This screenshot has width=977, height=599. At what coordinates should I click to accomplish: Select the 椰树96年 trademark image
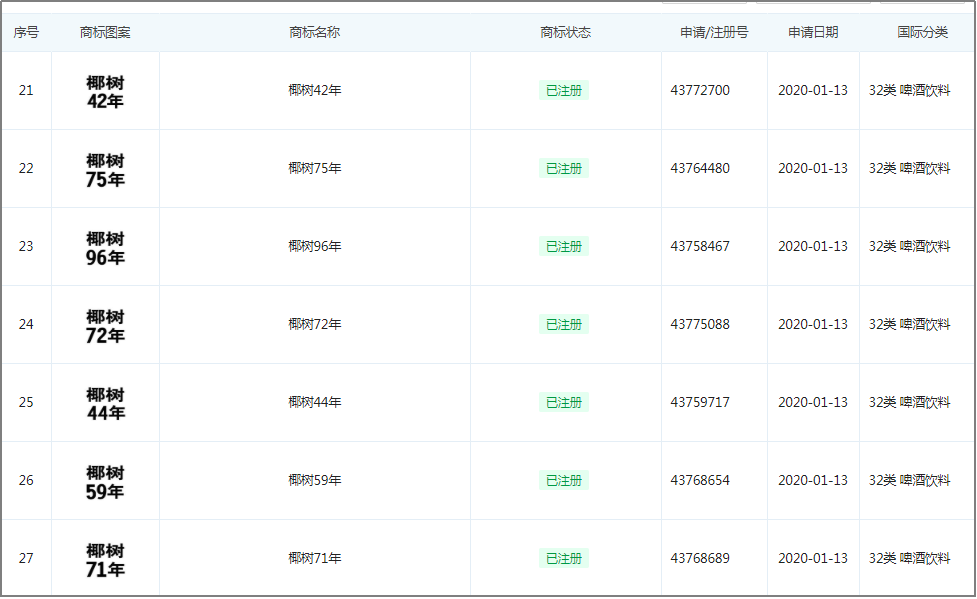105,247
